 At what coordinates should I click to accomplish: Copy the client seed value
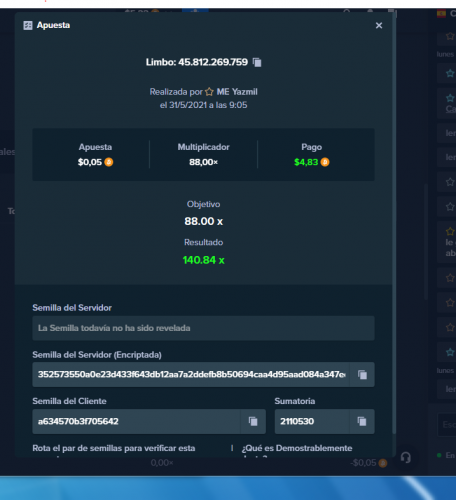point(253,421)
